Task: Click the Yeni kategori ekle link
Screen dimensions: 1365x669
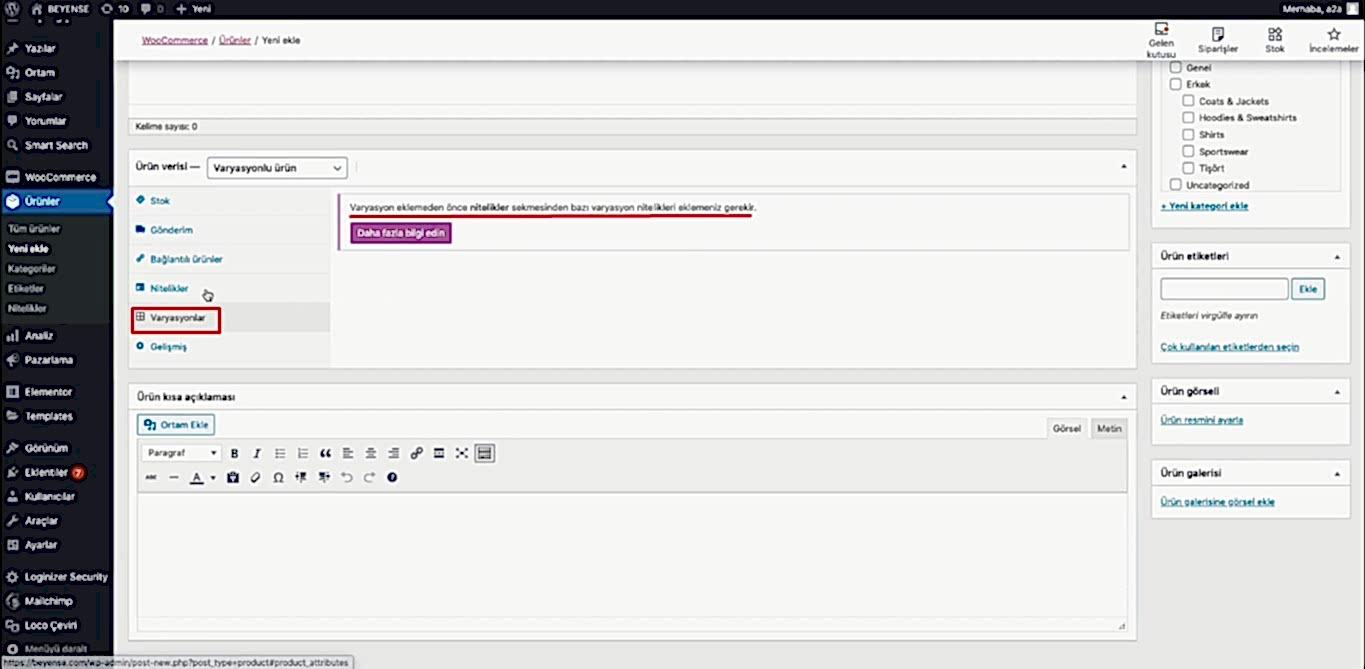Action: (x=1204, y=206)
